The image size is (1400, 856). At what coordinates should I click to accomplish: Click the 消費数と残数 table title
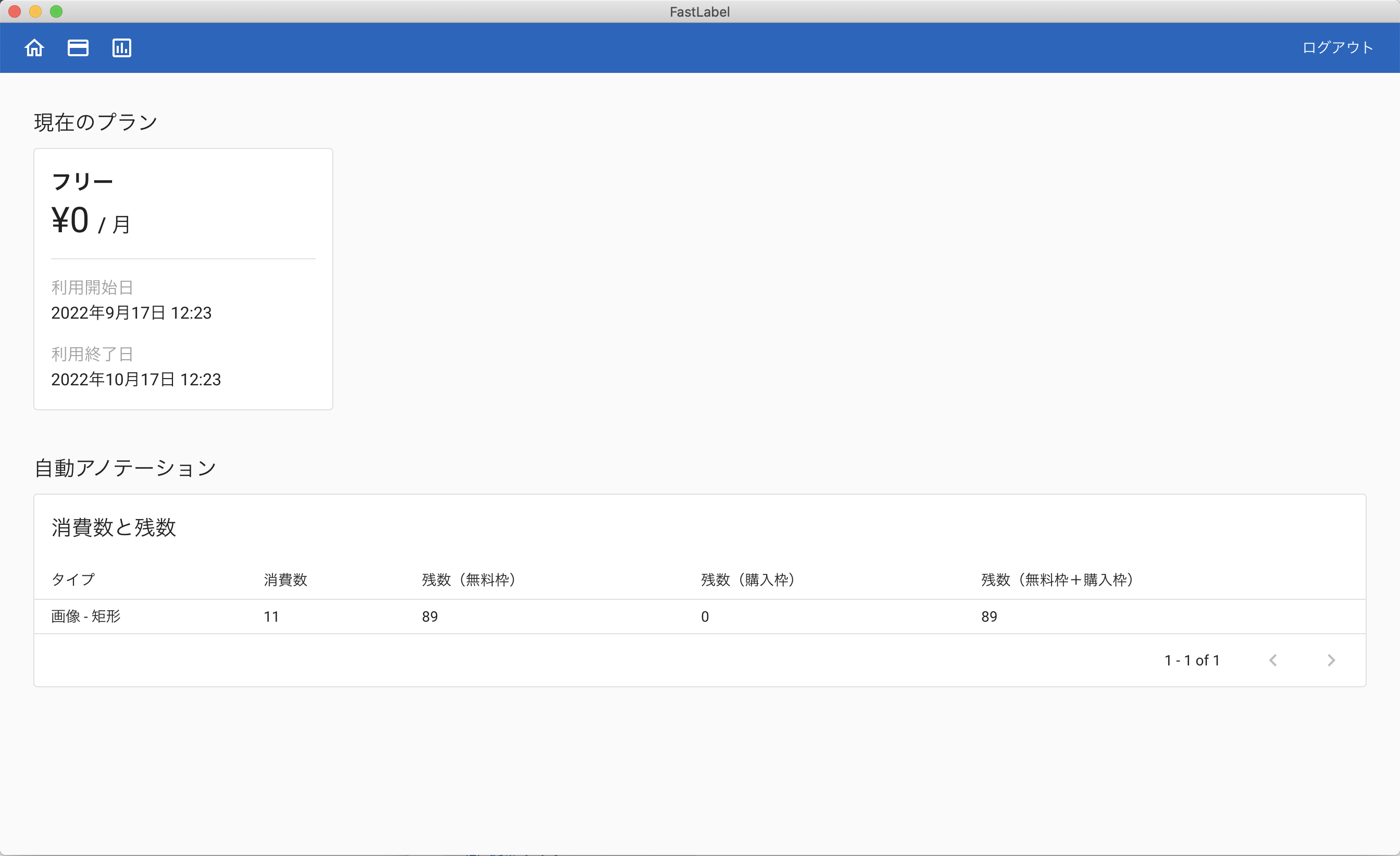(x=114, y=527)
